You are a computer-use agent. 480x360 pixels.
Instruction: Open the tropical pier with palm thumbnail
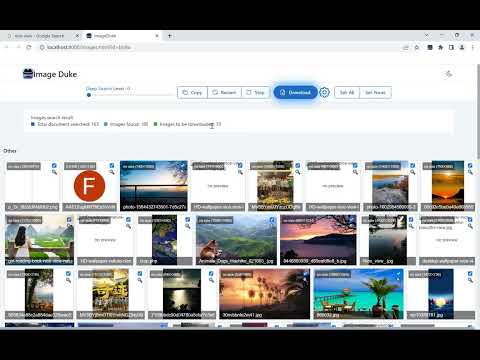(358, 294)
